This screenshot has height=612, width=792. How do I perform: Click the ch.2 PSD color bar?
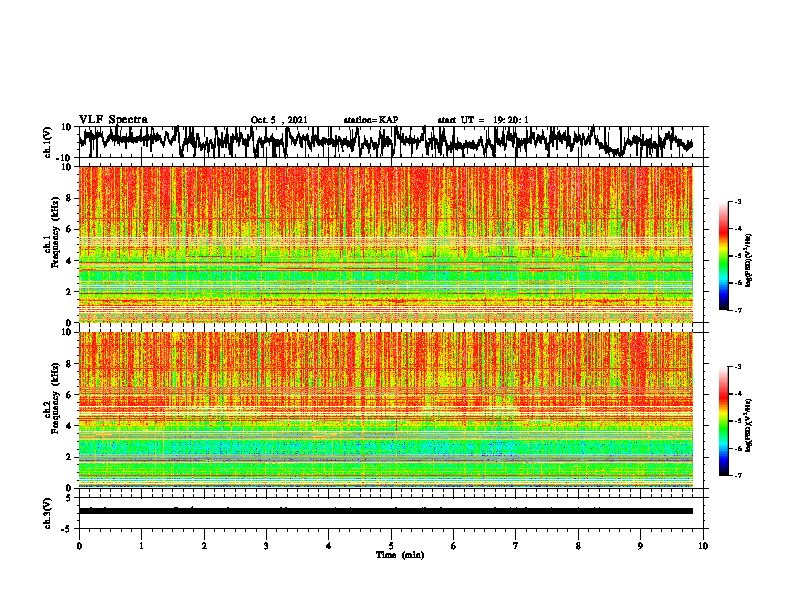click(x=723, y=421)
